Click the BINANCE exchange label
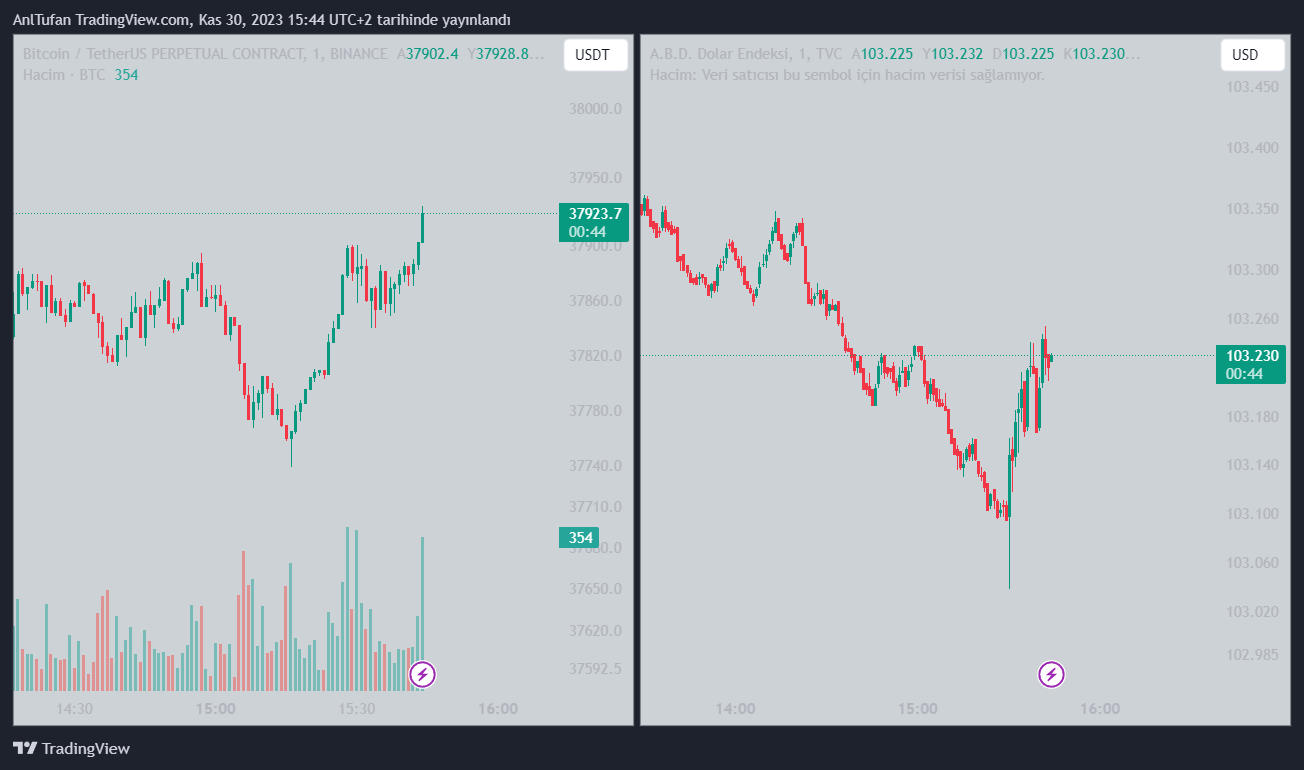This screenshot has height=770, width=1304. tap(360, 54)
